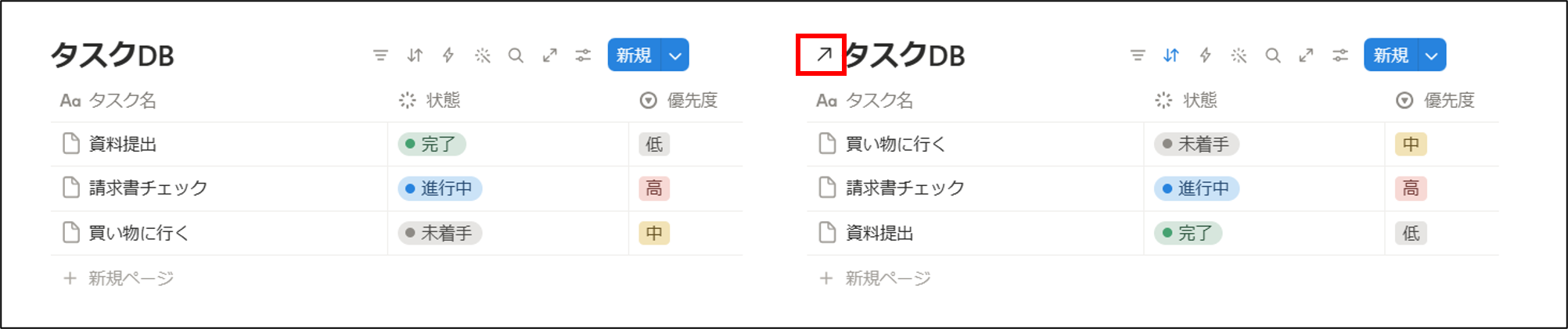Click the blue 新規 button in left database

[634, 55]
